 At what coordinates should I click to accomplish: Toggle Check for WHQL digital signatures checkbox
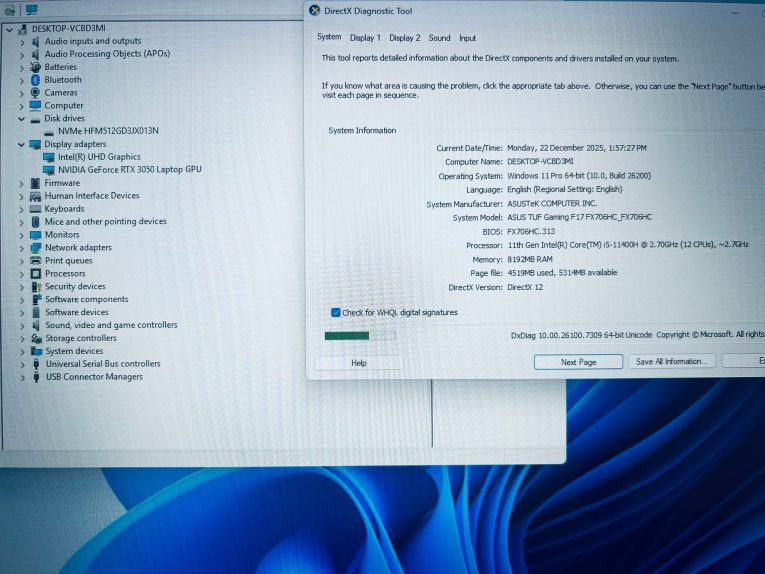pos(336,313)
